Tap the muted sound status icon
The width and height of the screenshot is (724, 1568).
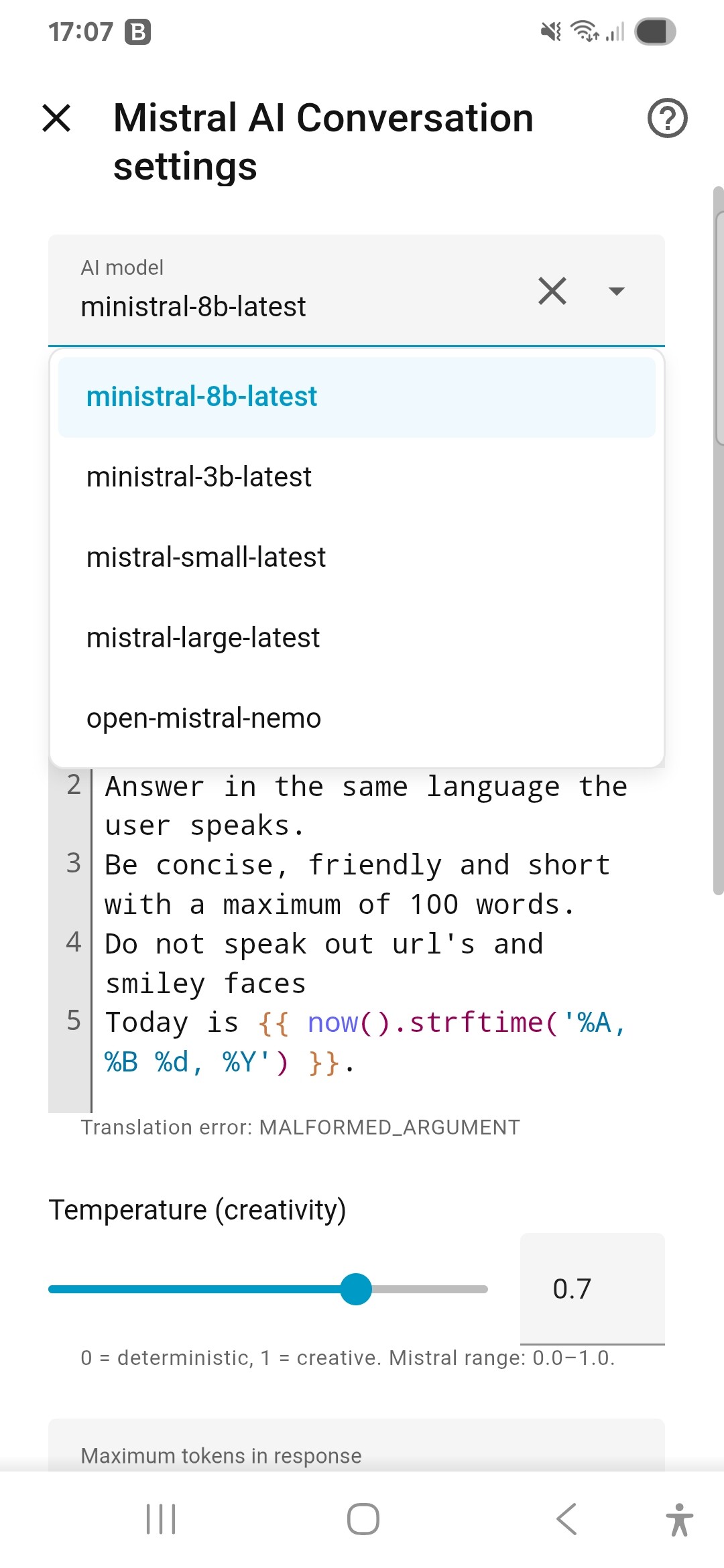[x=551, y=31]
